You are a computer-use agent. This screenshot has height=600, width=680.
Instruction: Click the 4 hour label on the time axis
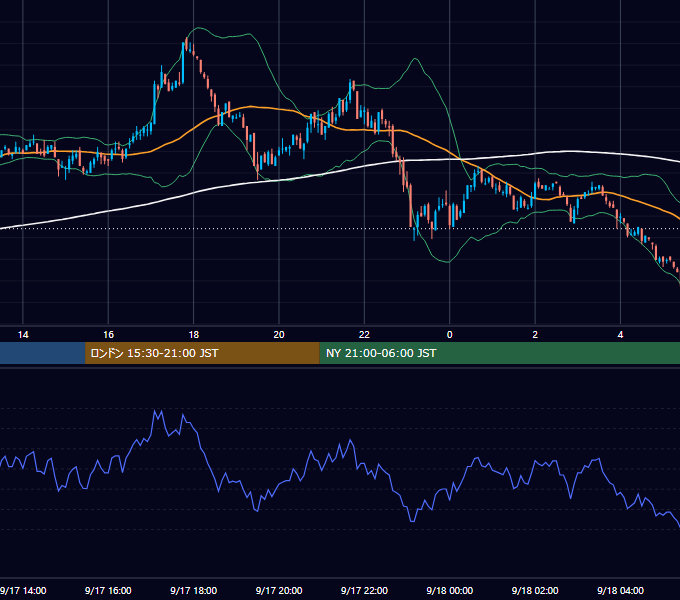621,335
